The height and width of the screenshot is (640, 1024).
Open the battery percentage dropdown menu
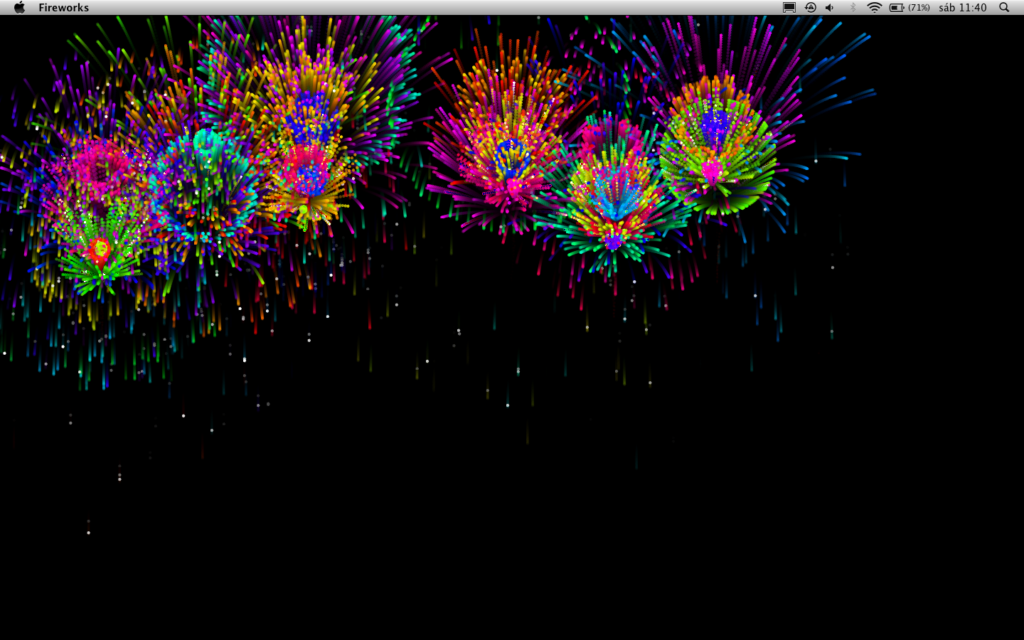coord(919,7)
